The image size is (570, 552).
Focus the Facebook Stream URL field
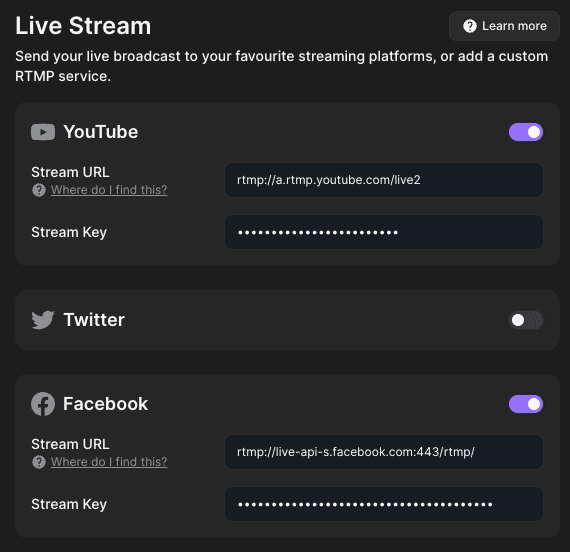384,452
